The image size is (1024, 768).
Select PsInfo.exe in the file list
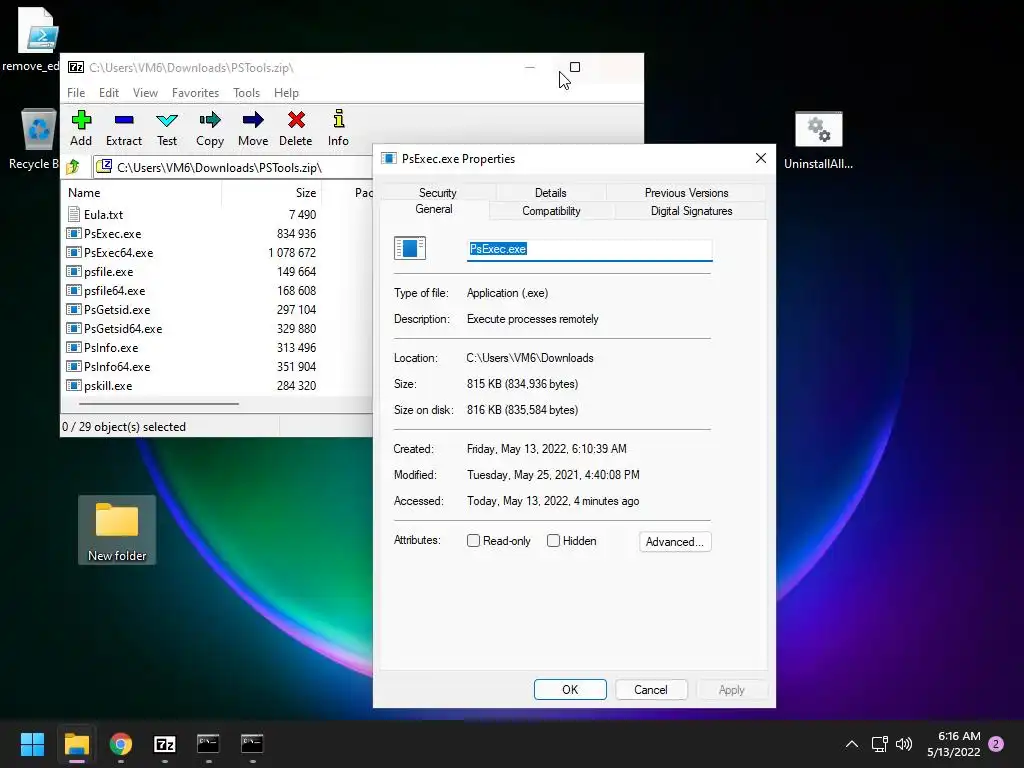pos(111,347)
